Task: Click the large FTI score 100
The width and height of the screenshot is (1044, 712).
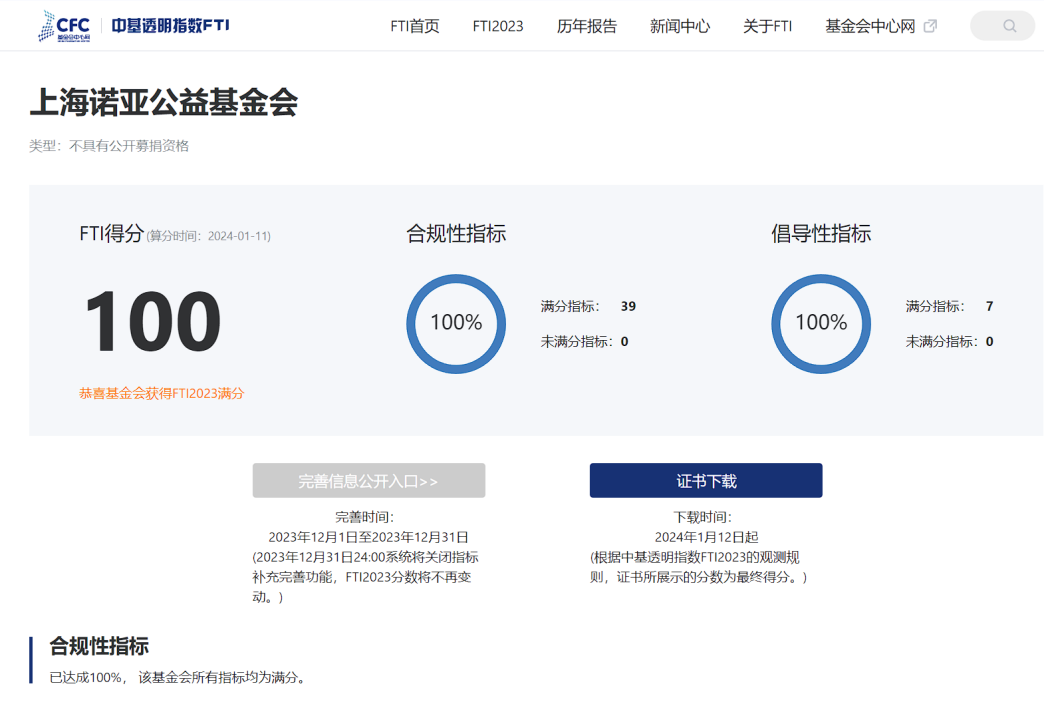Action: [153, 321]
